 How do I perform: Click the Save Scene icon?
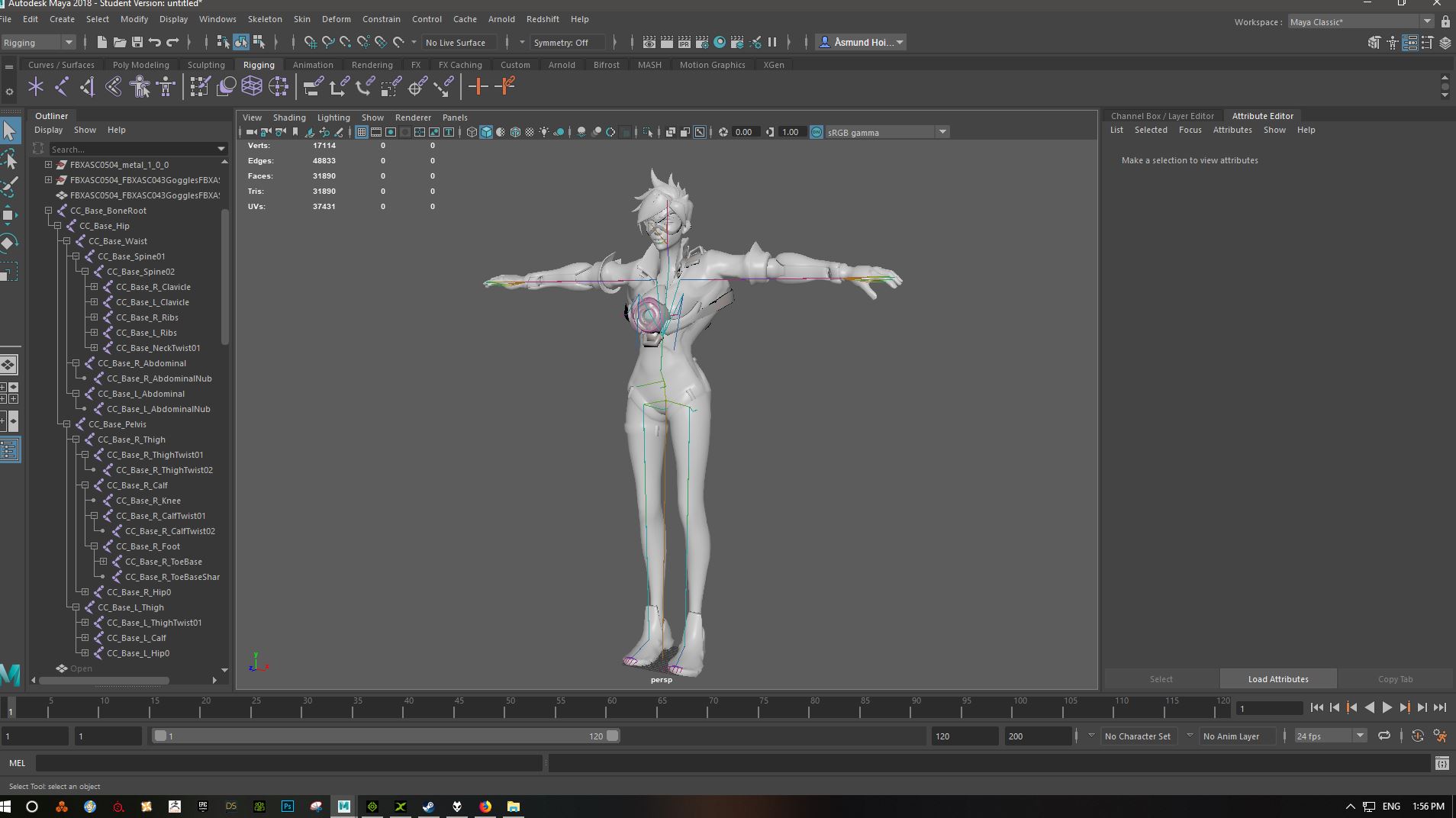click(x=137, y=42)
